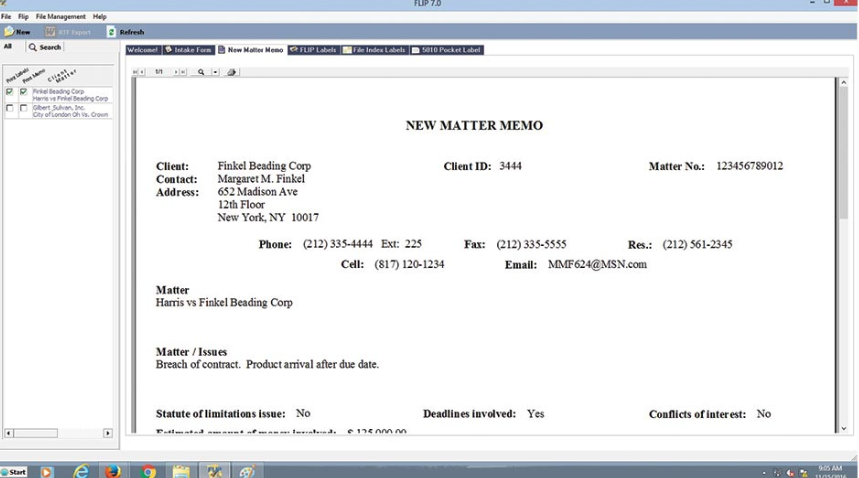This screenshot has width=859, height=478.
Task: Click the Print Memo column header
Action: tap(34, 76)
